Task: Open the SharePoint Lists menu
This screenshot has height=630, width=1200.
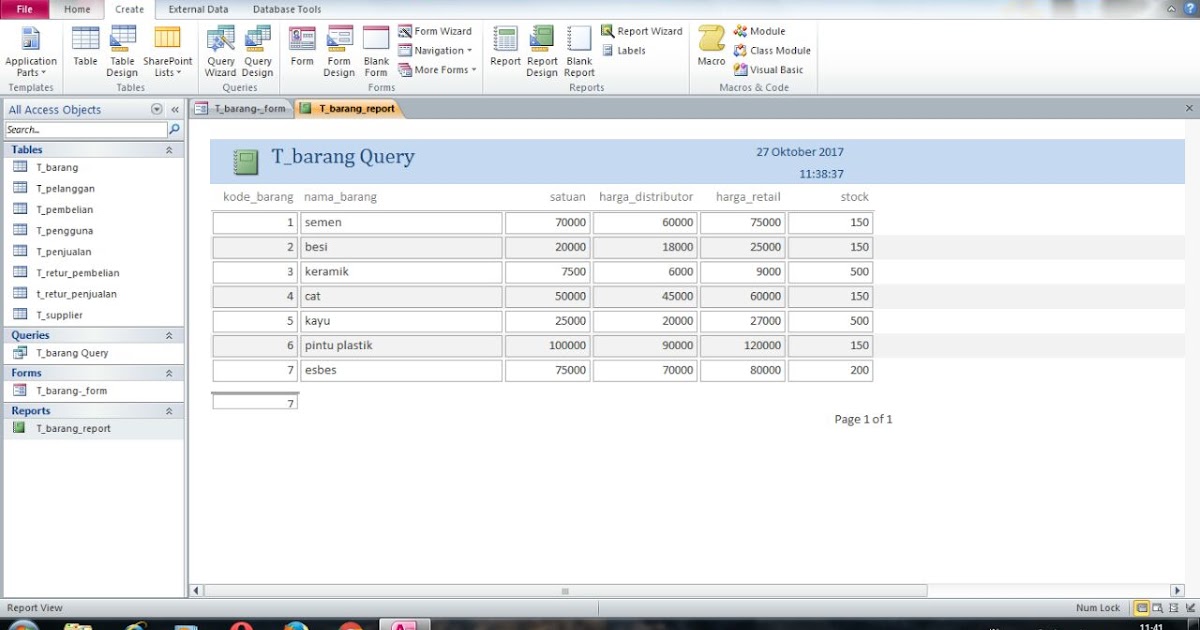Action: pyautogui.click(x=167, y=52)
